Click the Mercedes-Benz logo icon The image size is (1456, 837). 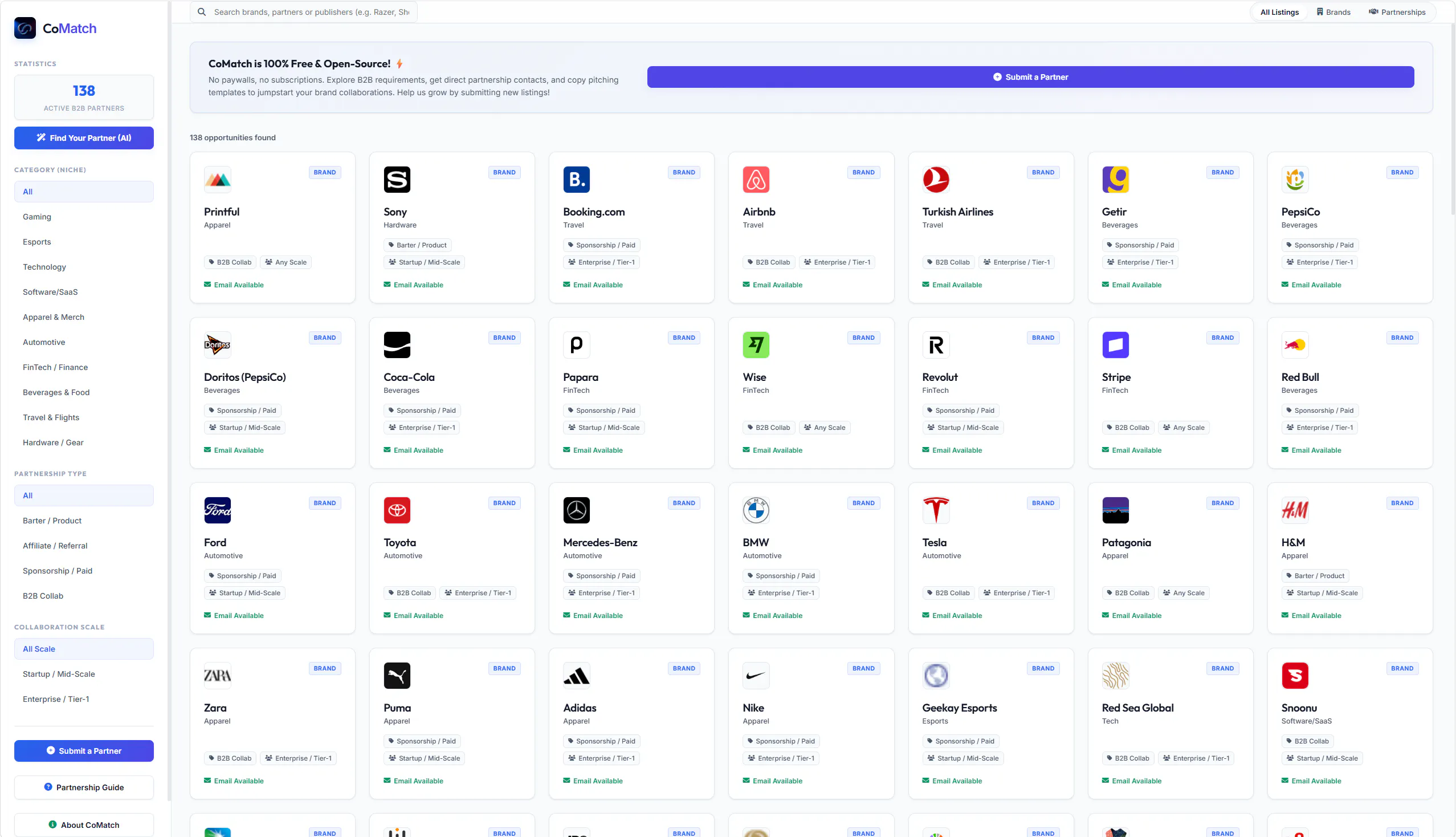[x=576, y=510]
